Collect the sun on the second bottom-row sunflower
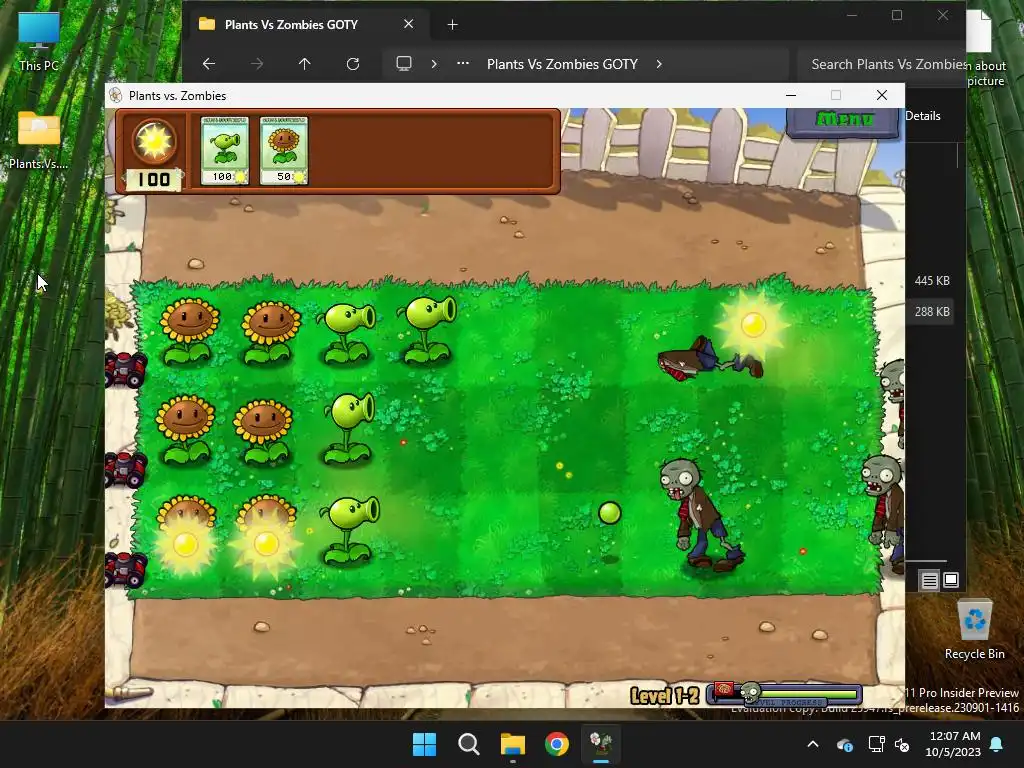The image size is (1024, 768). [266, 543]
